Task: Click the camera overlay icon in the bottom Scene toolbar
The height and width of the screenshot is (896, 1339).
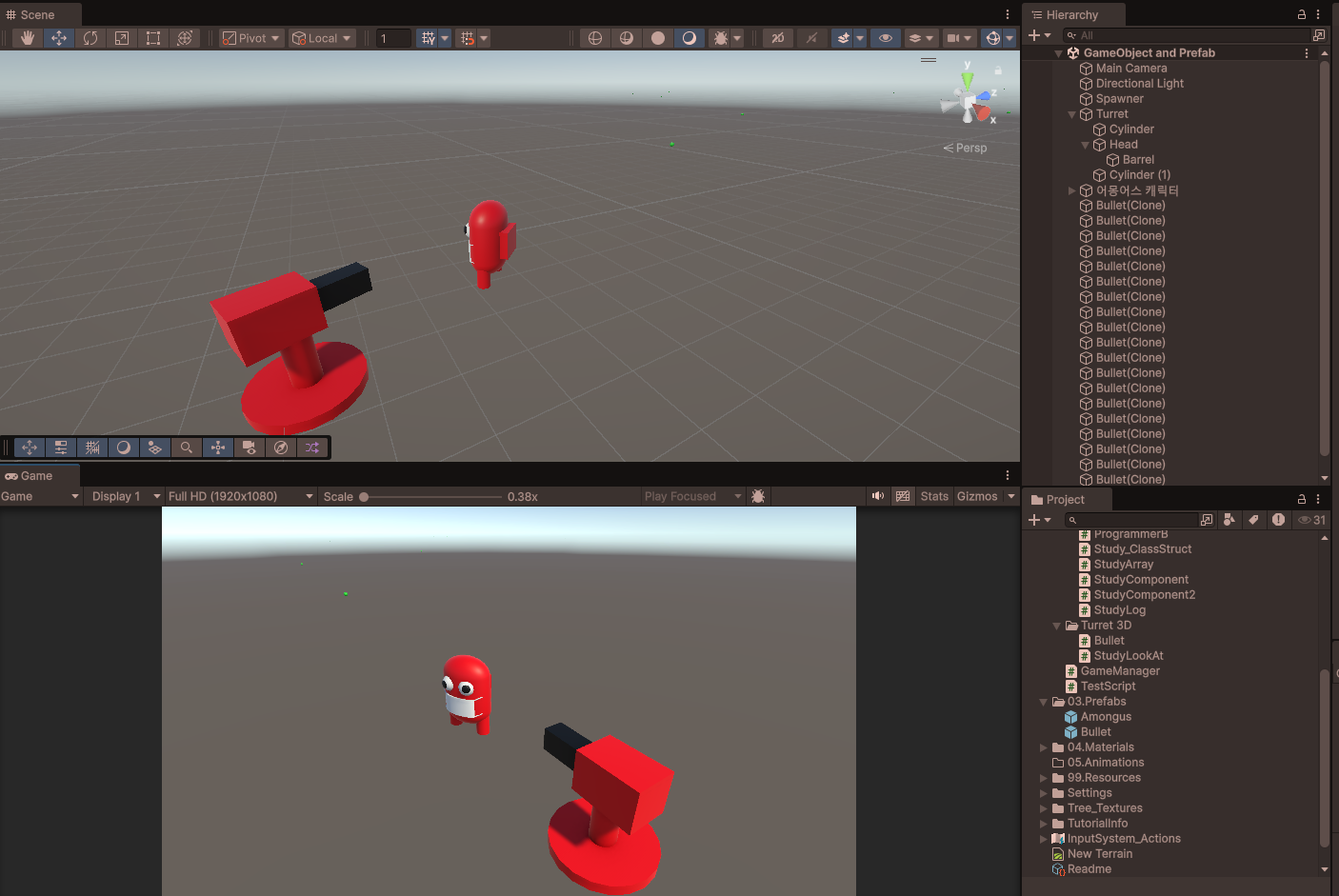Action: (250, 448)
